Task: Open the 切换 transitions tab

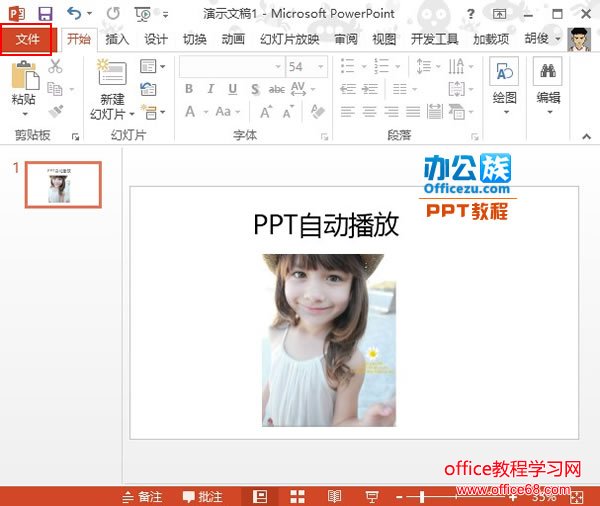Action: pyautogui.click(x=194, y=39)
